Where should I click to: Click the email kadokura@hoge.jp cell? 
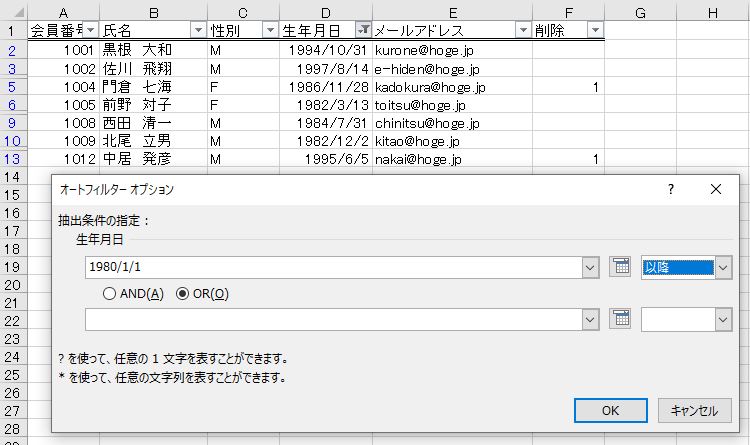452,87
